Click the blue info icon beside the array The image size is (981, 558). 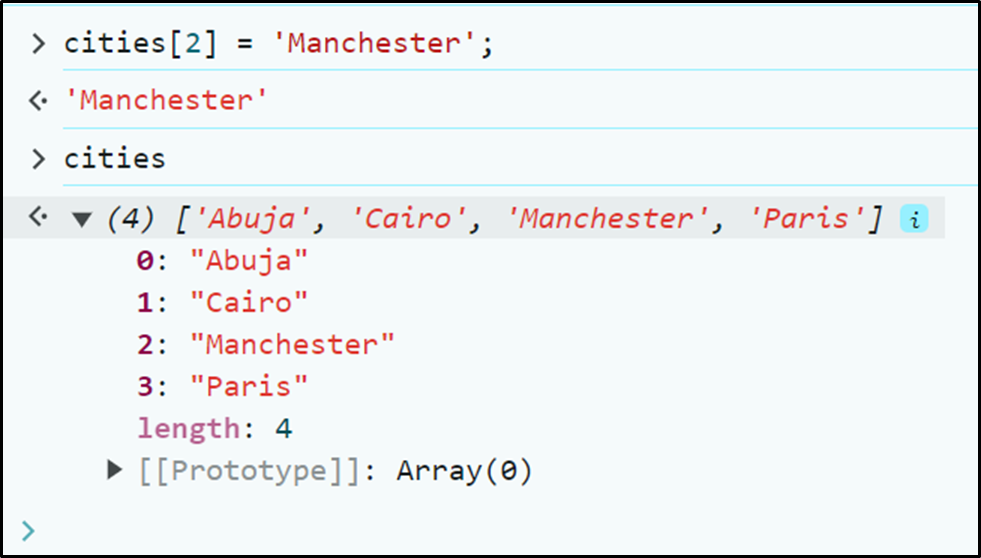click(x=913, y=219)
